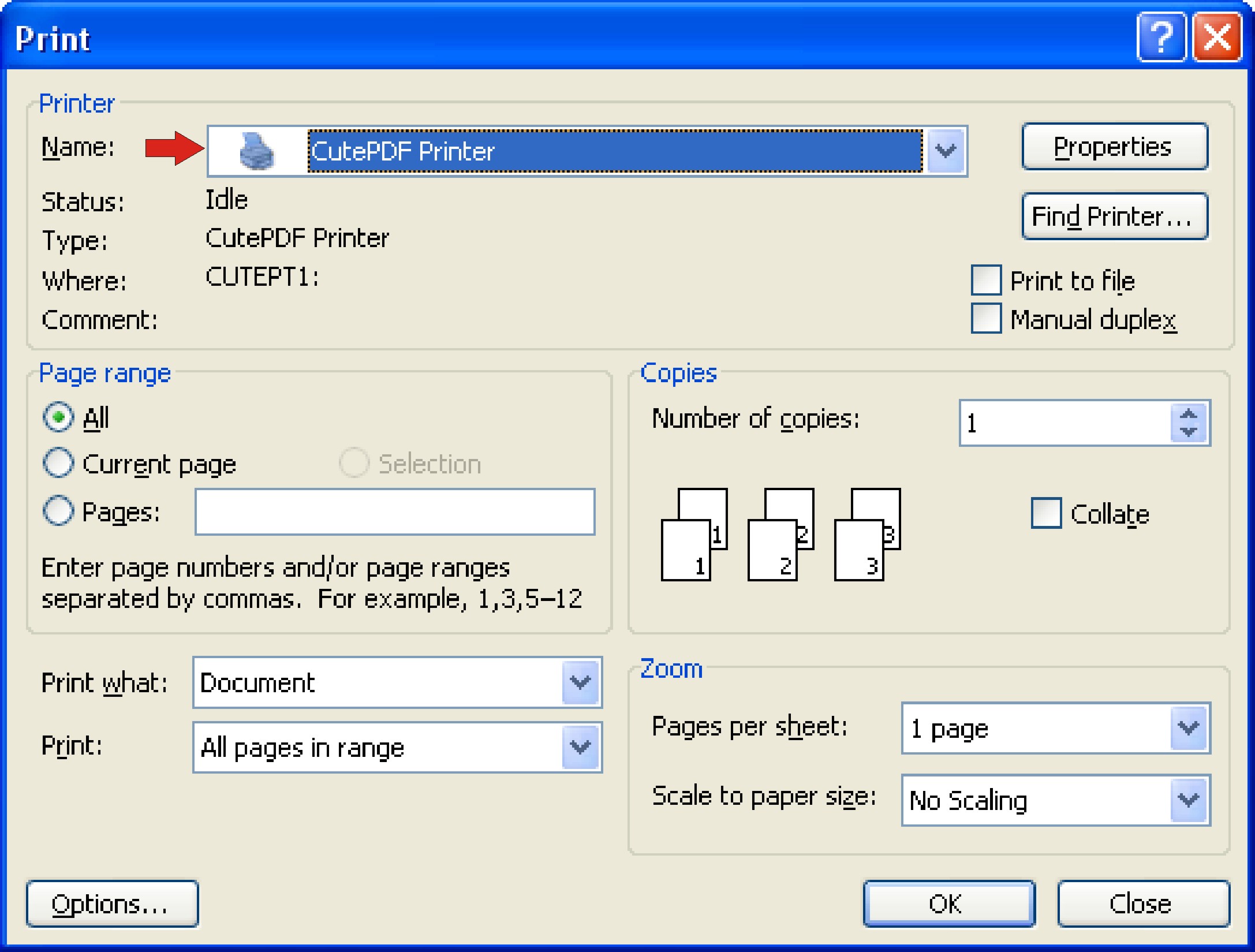
Task: Click the CutePDF printer icon
Action: [x=256, y=151]
